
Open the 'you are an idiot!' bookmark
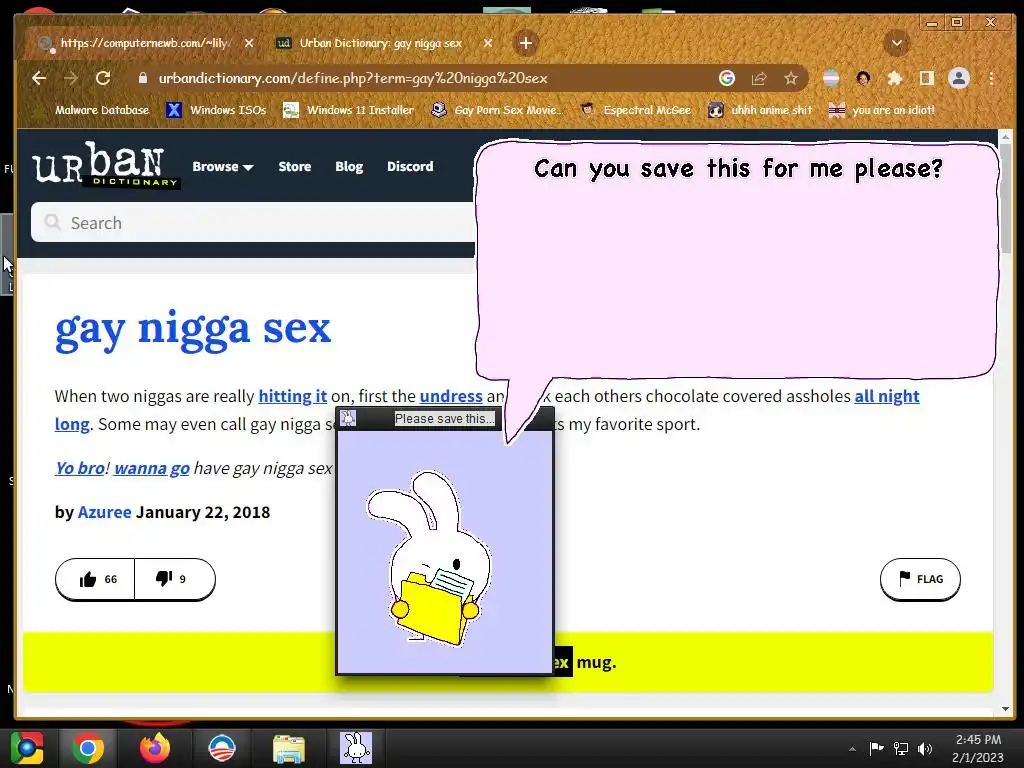tap(882, 110)
